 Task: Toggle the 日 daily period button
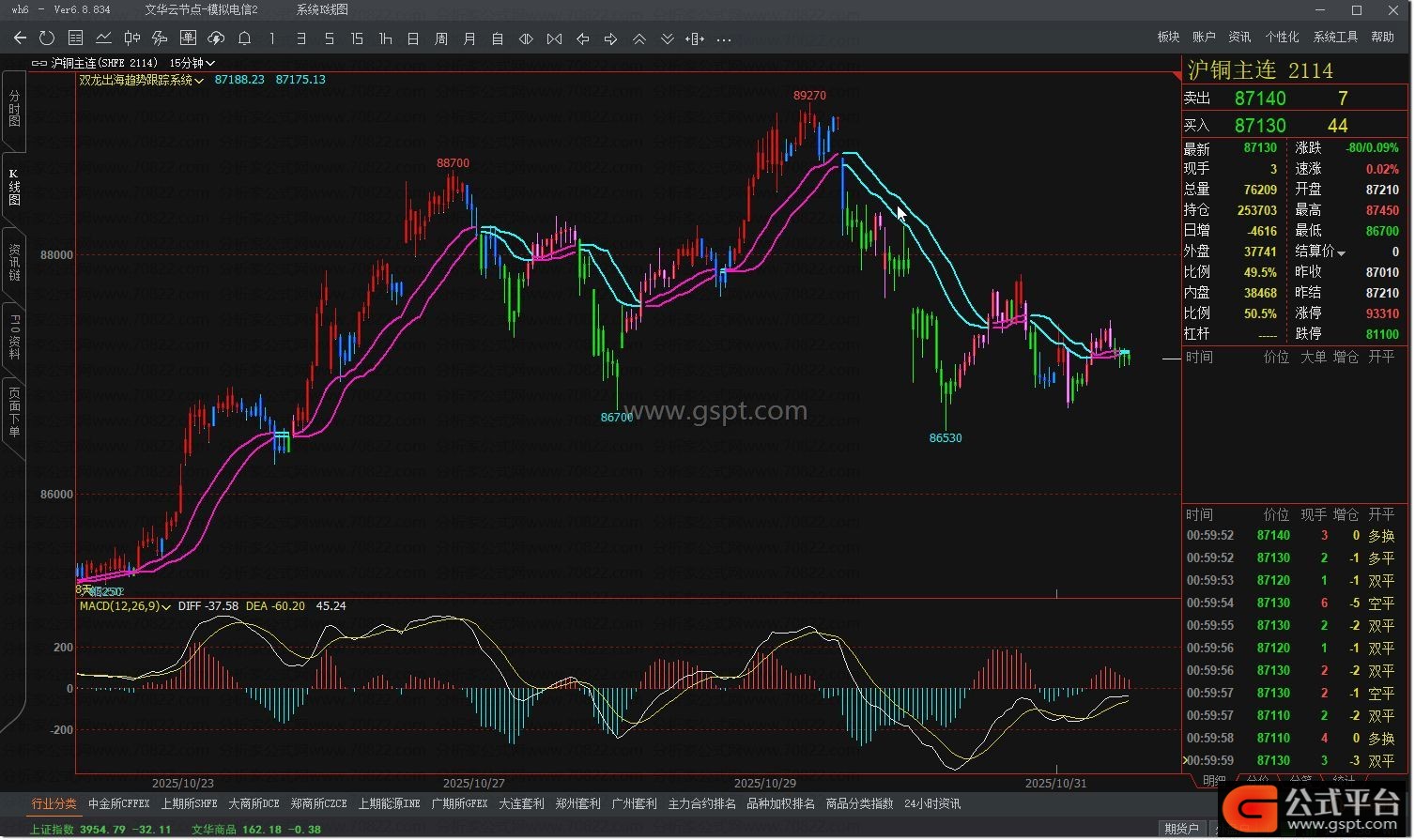click(413, 38)
